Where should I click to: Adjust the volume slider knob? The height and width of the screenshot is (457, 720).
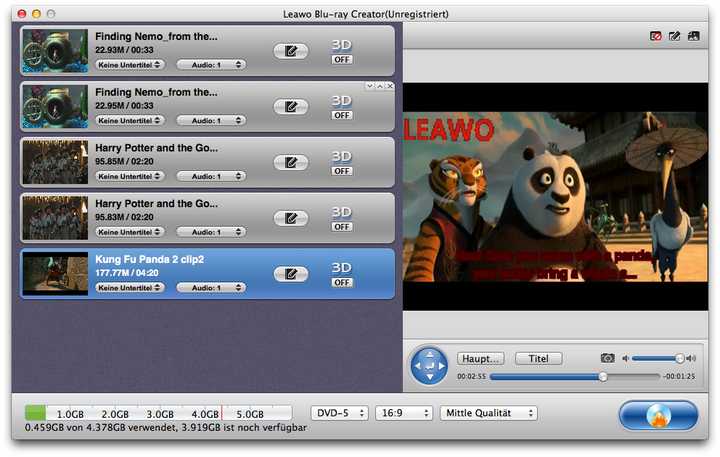coord(680,358)
